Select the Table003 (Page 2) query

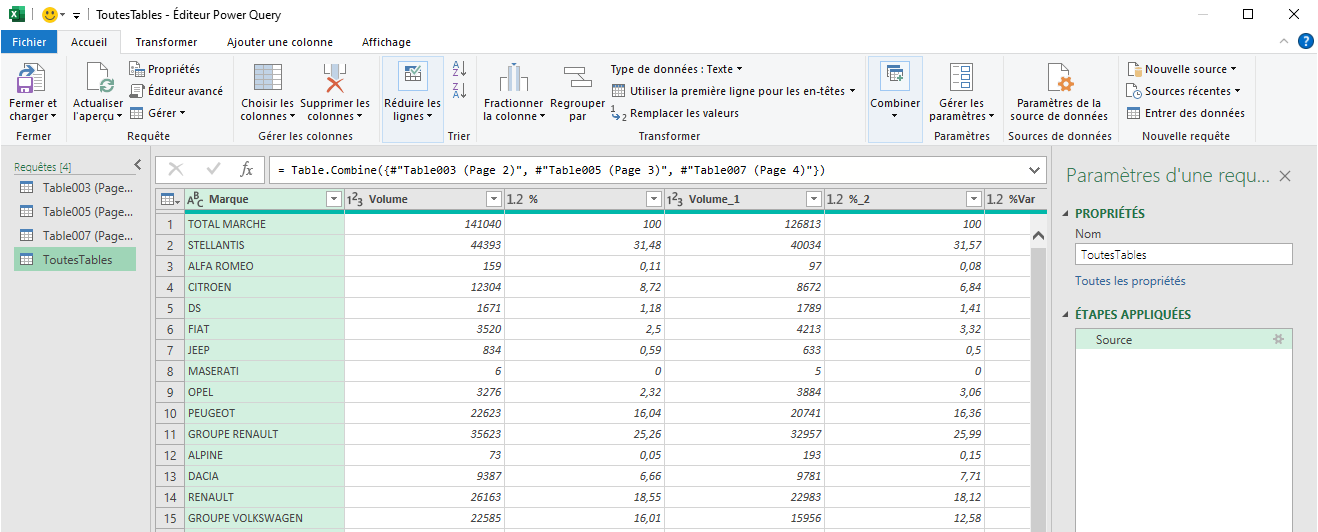tap(76, 188)
